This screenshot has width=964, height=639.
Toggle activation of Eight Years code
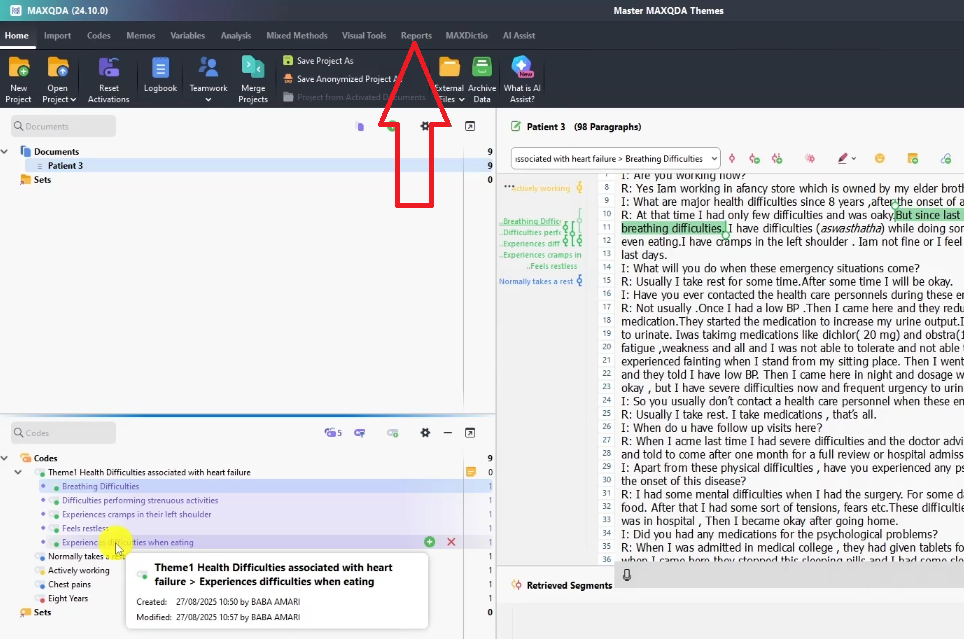pos(40,599)
